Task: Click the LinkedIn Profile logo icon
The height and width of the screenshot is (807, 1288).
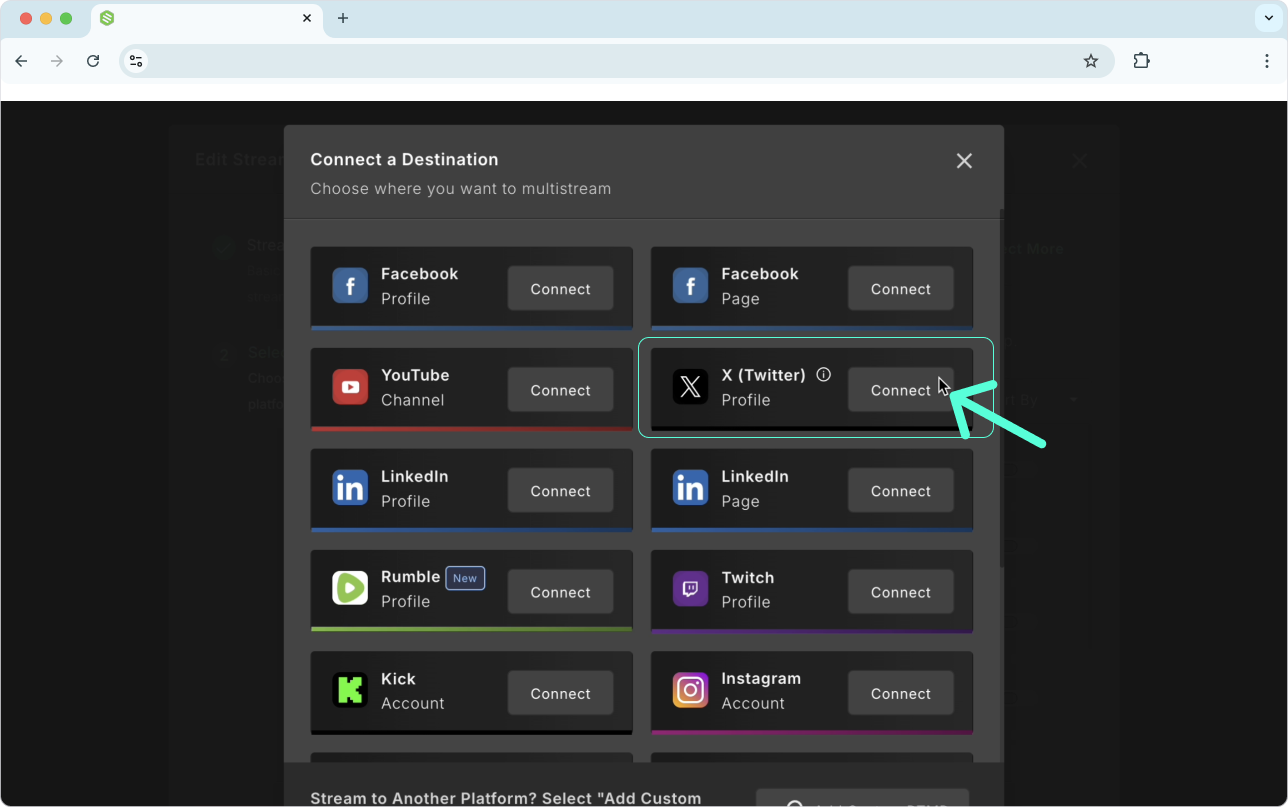Action: tap(350, 488)
